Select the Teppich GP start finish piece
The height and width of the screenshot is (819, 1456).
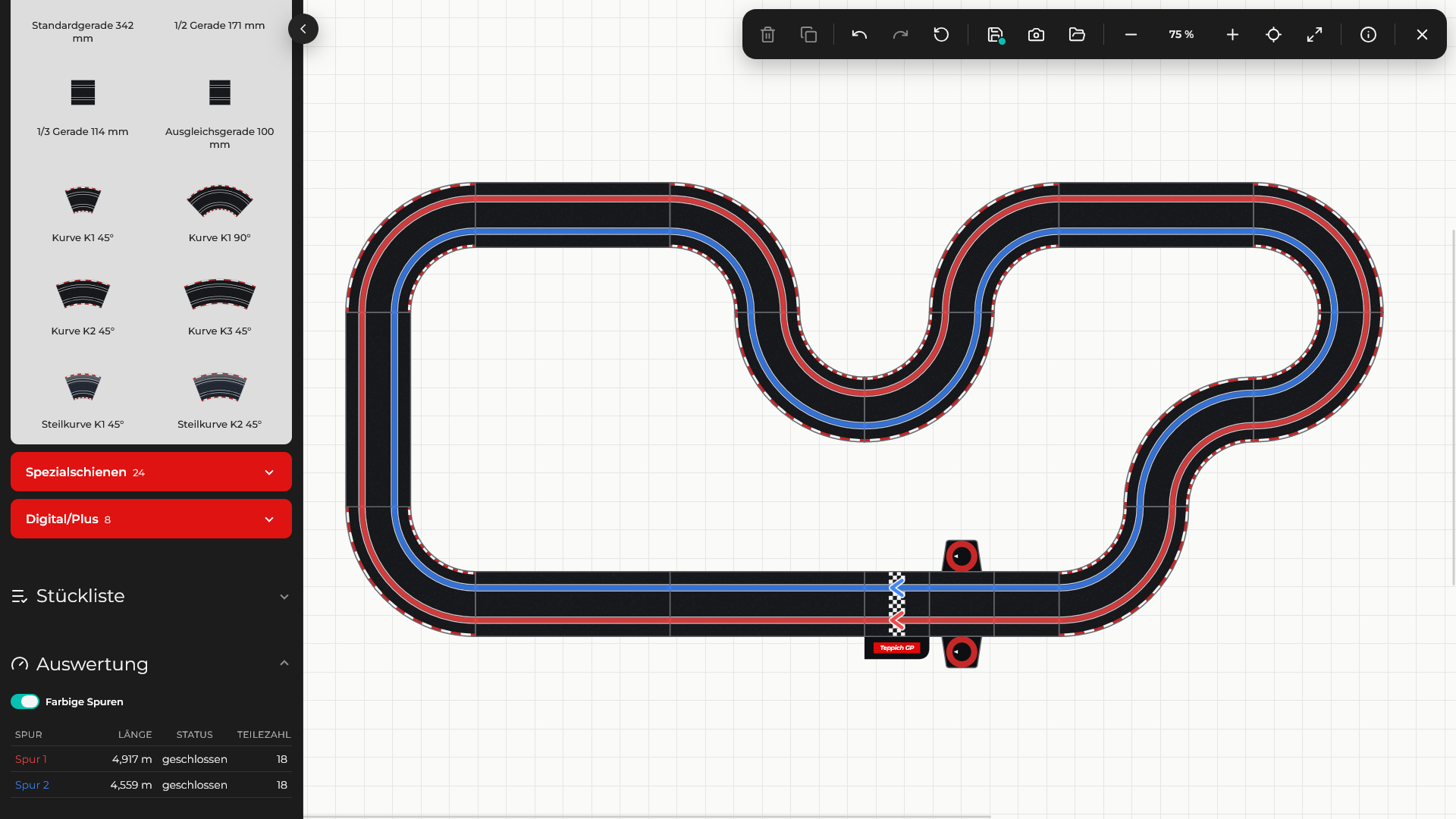coord(896,648)
